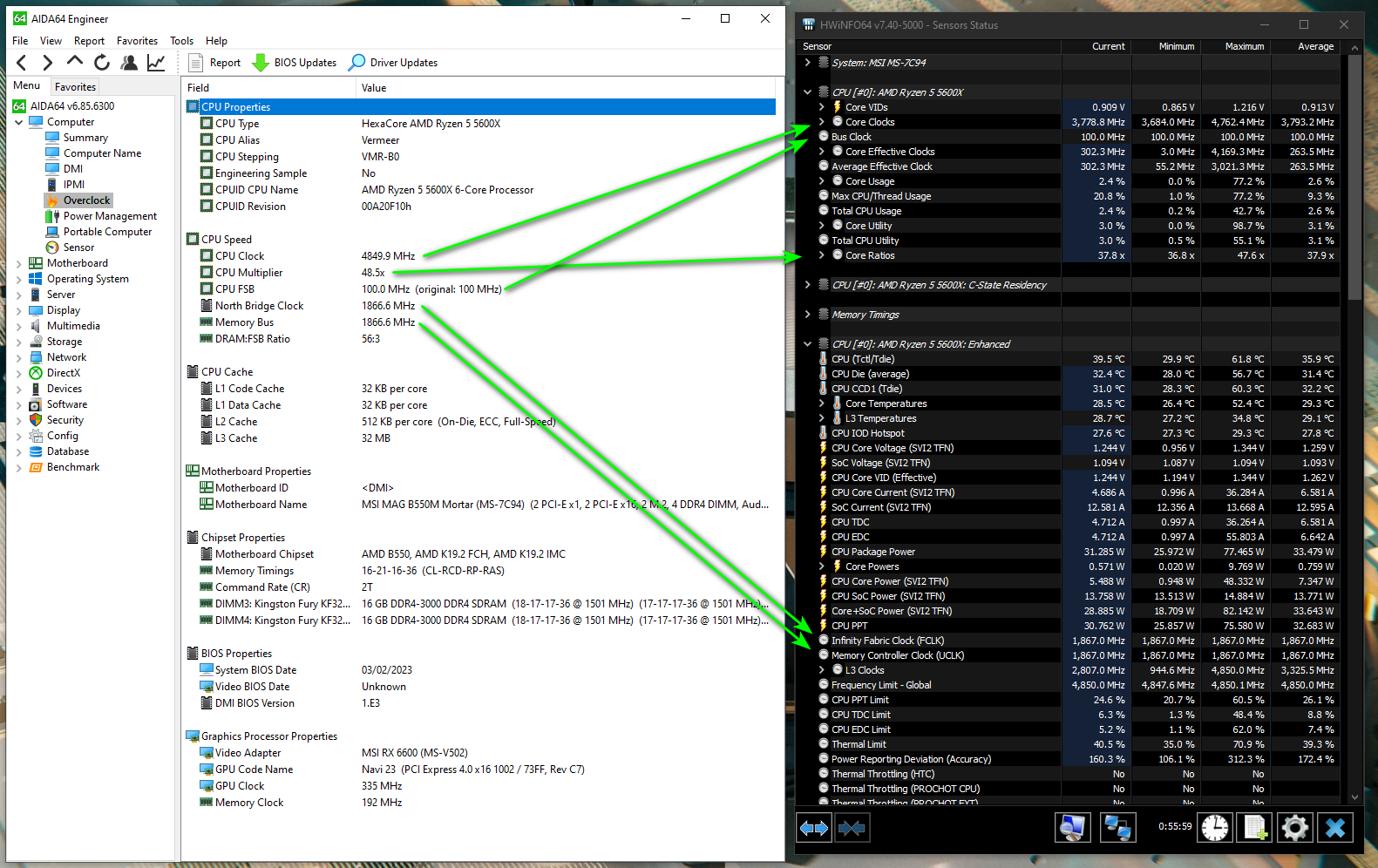Expand System: MSI MS-7C94 in HWiNFO

[x=808, y=63]
